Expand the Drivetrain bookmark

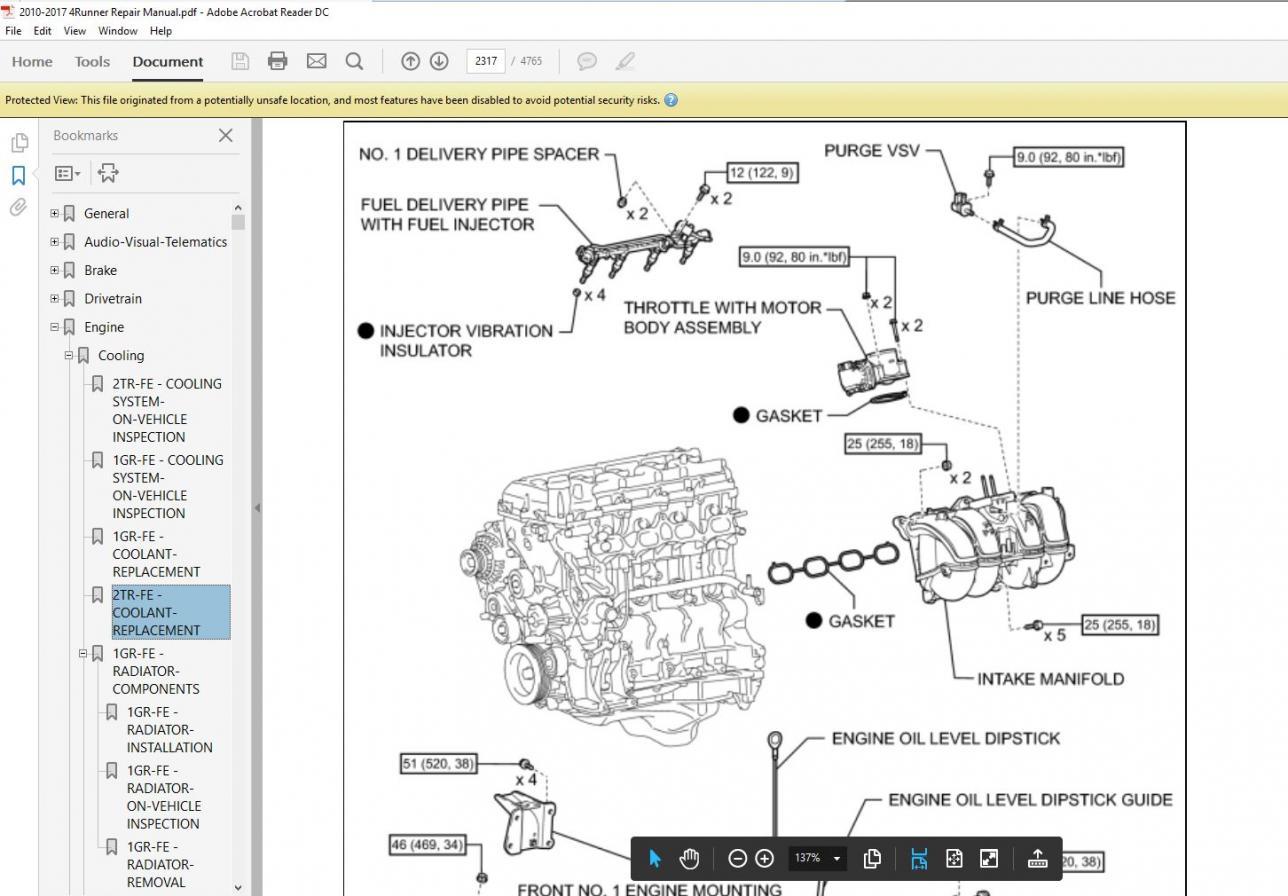55,298
